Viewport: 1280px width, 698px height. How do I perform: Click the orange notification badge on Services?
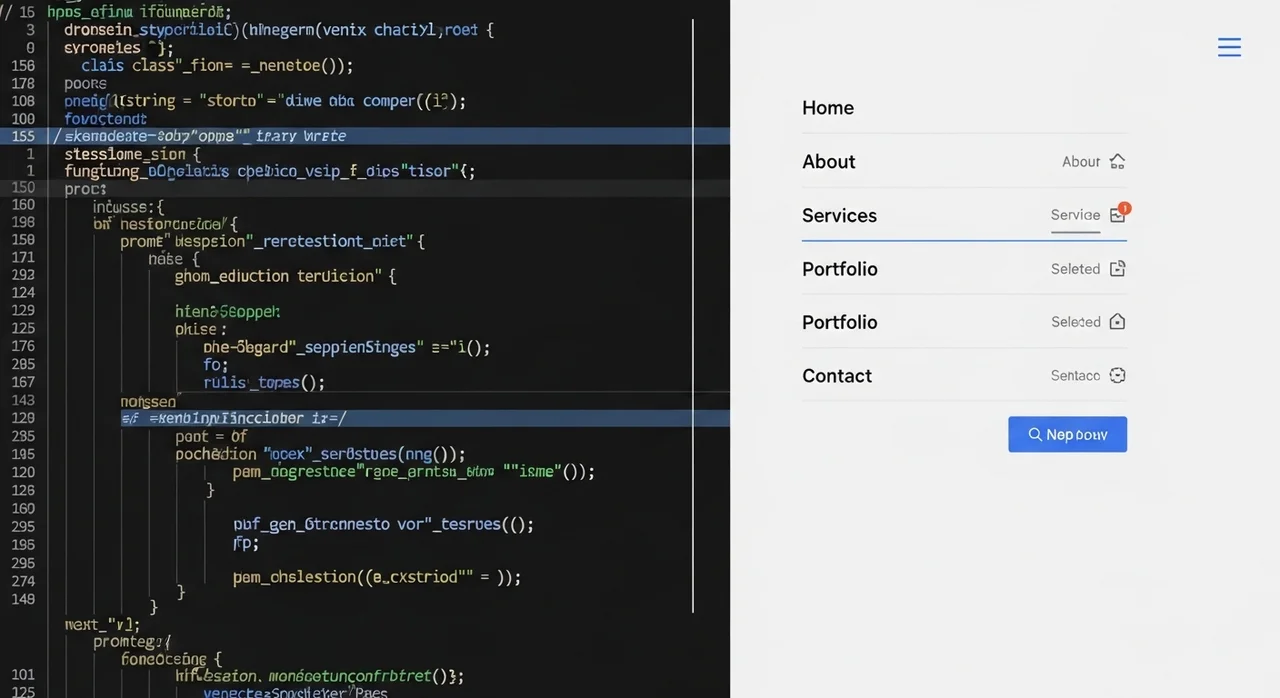(x=1124, y=209)
